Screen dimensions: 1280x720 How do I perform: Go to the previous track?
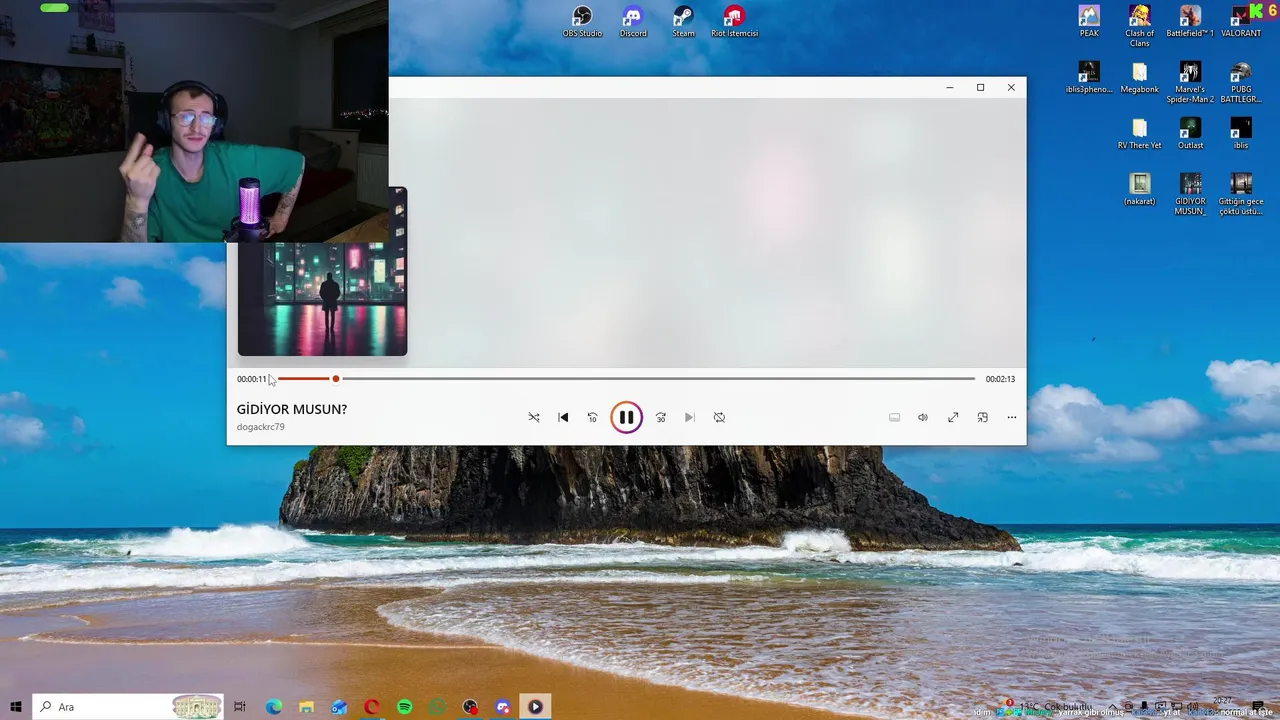(563, 417)
